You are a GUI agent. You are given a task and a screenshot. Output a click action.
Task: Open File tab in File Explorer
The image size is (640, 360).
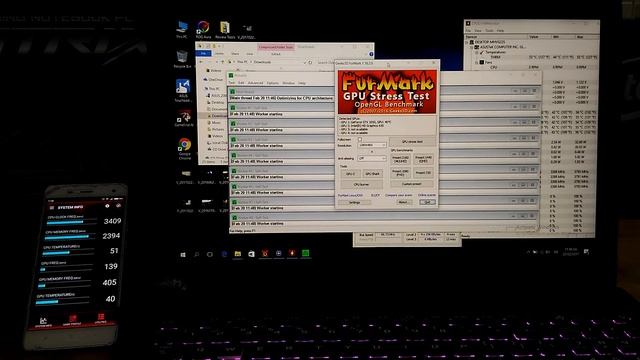pyautogui.click(x=203, y=53)
